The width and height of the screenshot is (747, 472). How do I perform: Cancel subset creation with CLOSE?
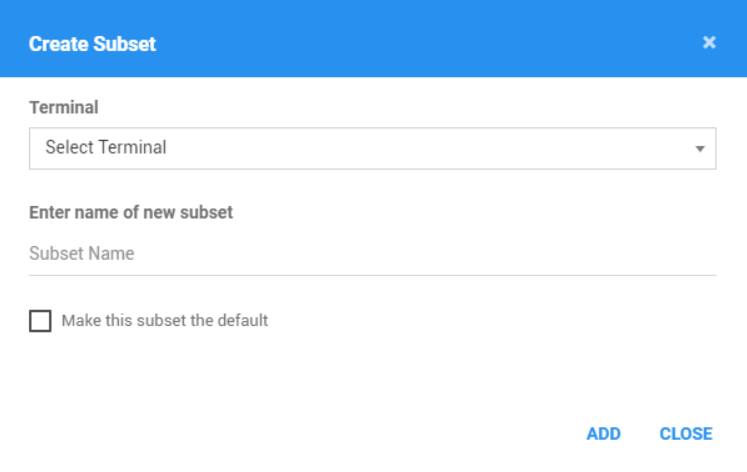[x=686, y=433]
